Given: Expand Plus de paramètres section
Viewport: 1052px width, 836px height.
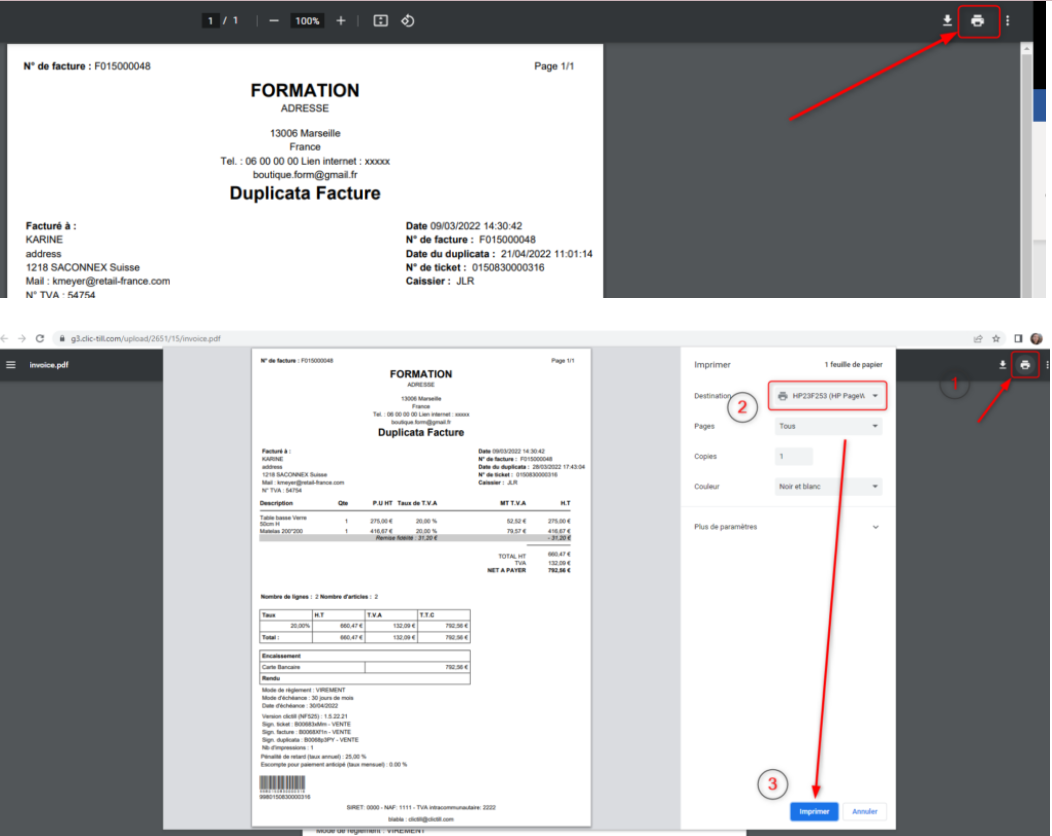Looking at the screenshot, I should tap(786, 527).
